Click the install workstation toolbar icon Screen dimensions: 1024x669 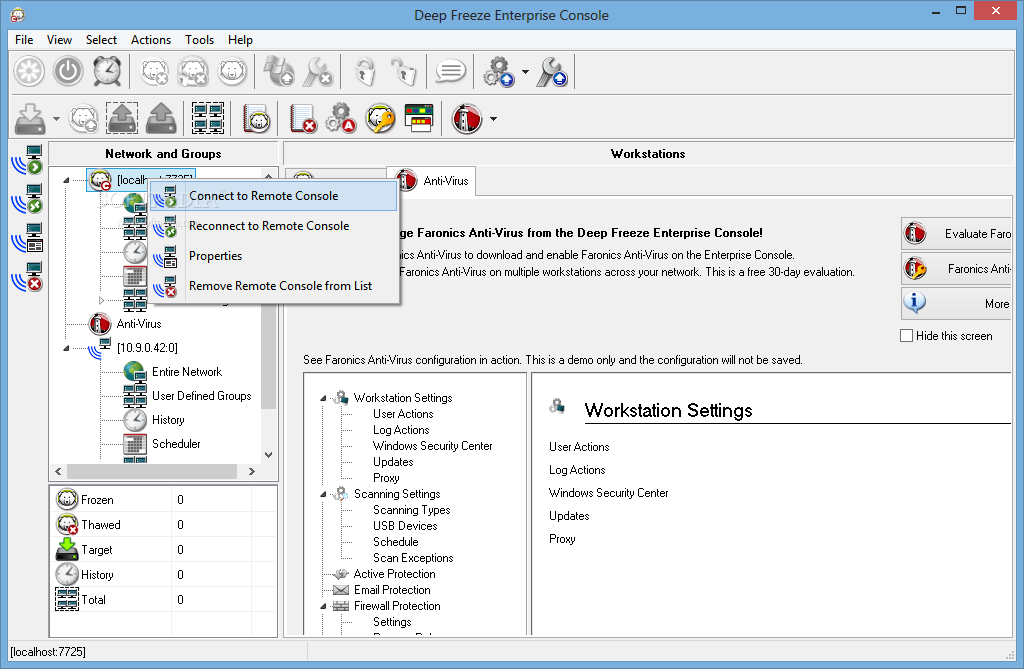(x=279, y=71)
